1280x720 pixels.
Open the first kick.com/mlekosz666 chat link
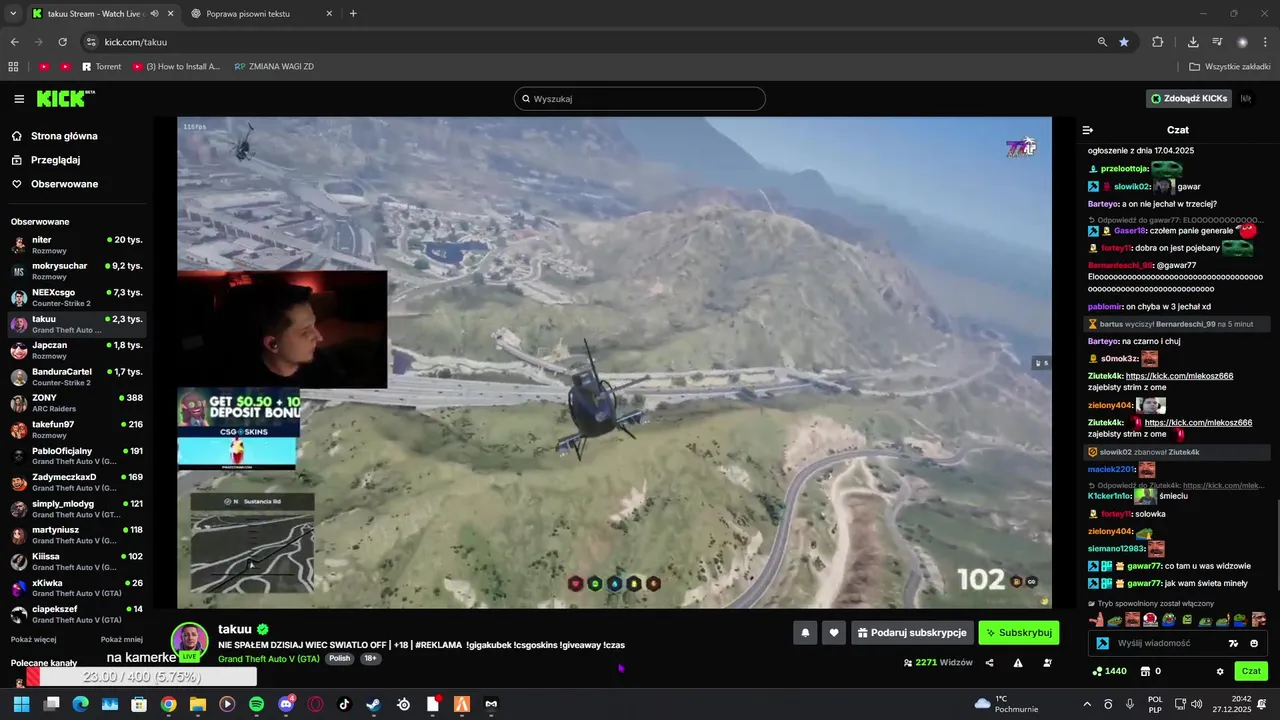click(x=1179, y=376)
